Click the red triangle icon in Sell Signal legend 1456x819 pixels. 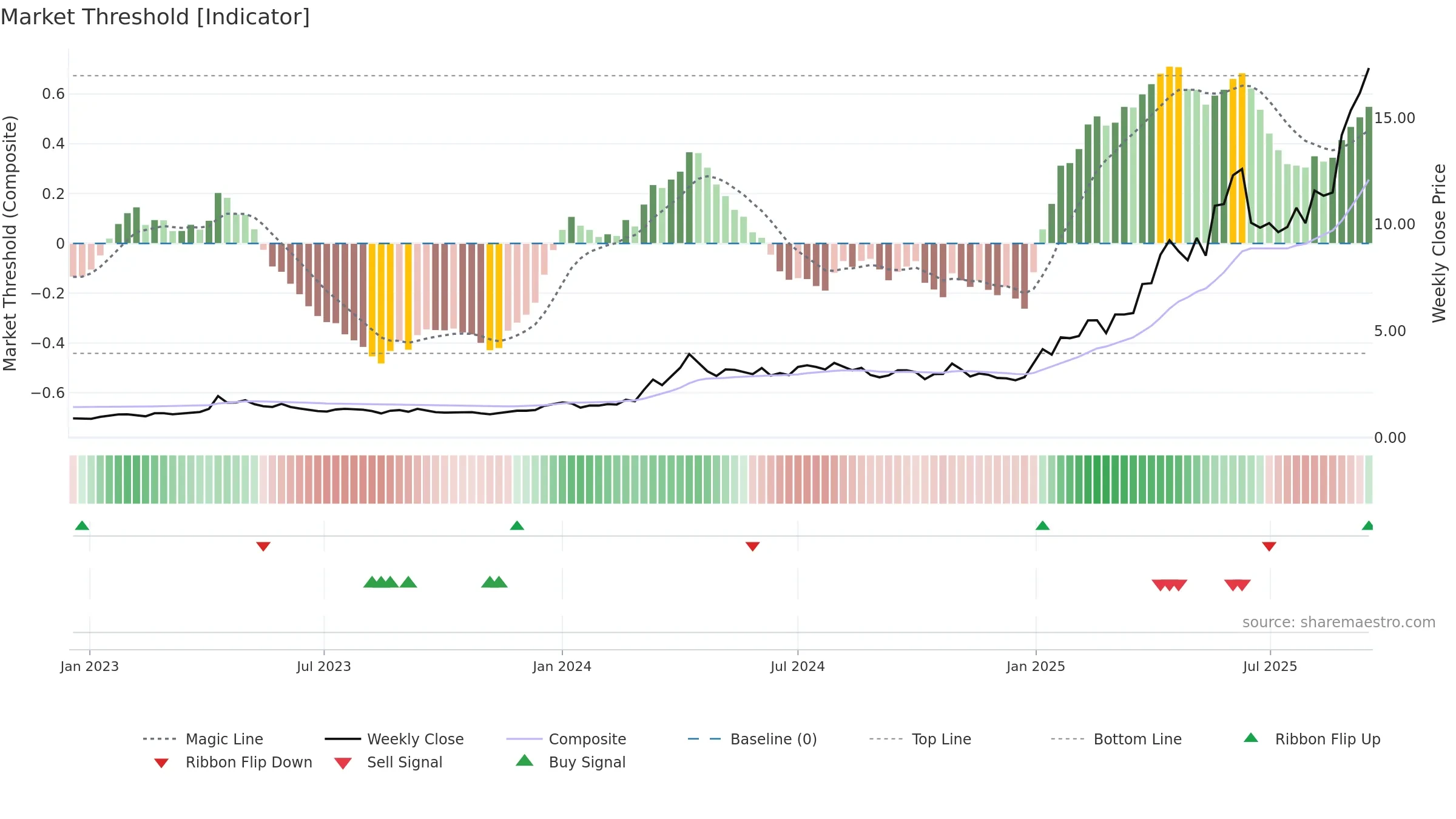point(343,763)
